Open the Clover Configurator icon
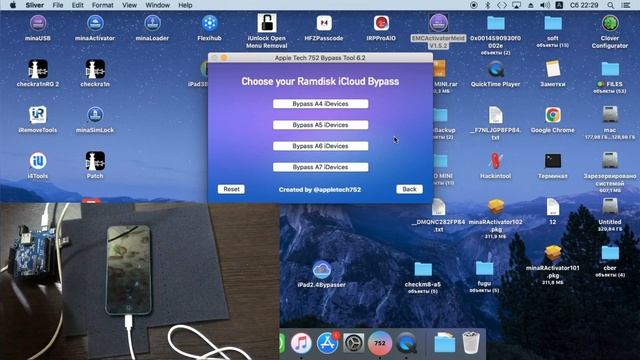This screenshot has height=360, width=640. (610, 23)
